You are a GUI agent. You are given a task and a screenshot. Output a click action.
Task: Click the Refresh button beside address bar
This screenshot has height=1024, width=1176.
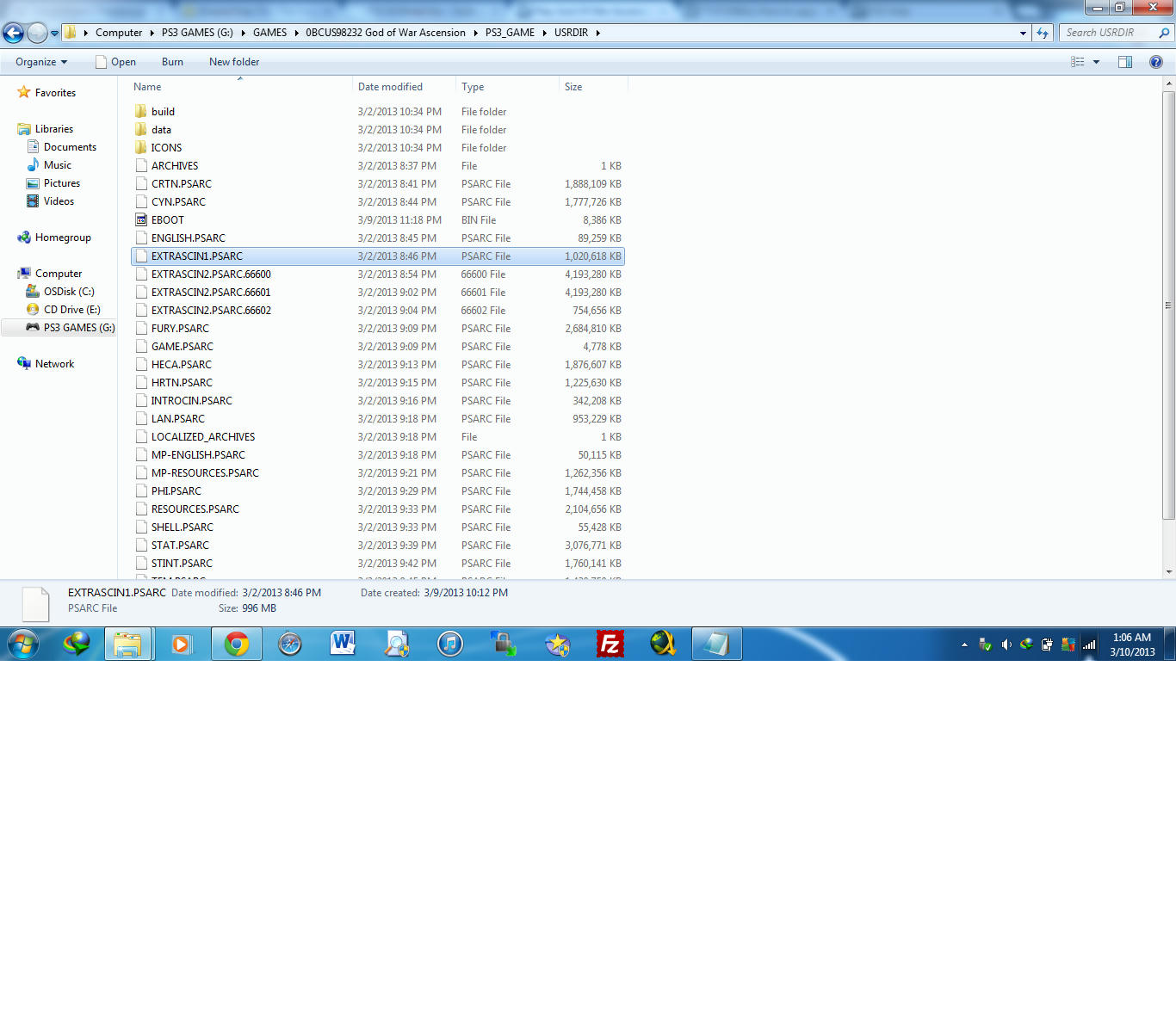[x=1043, y=33]
